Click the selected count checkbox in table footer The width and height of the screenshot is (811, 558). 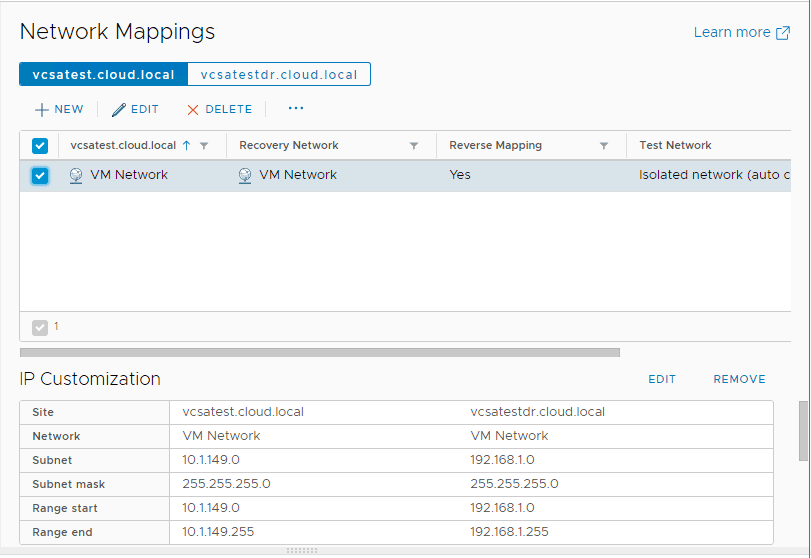[x=40, y=327]
